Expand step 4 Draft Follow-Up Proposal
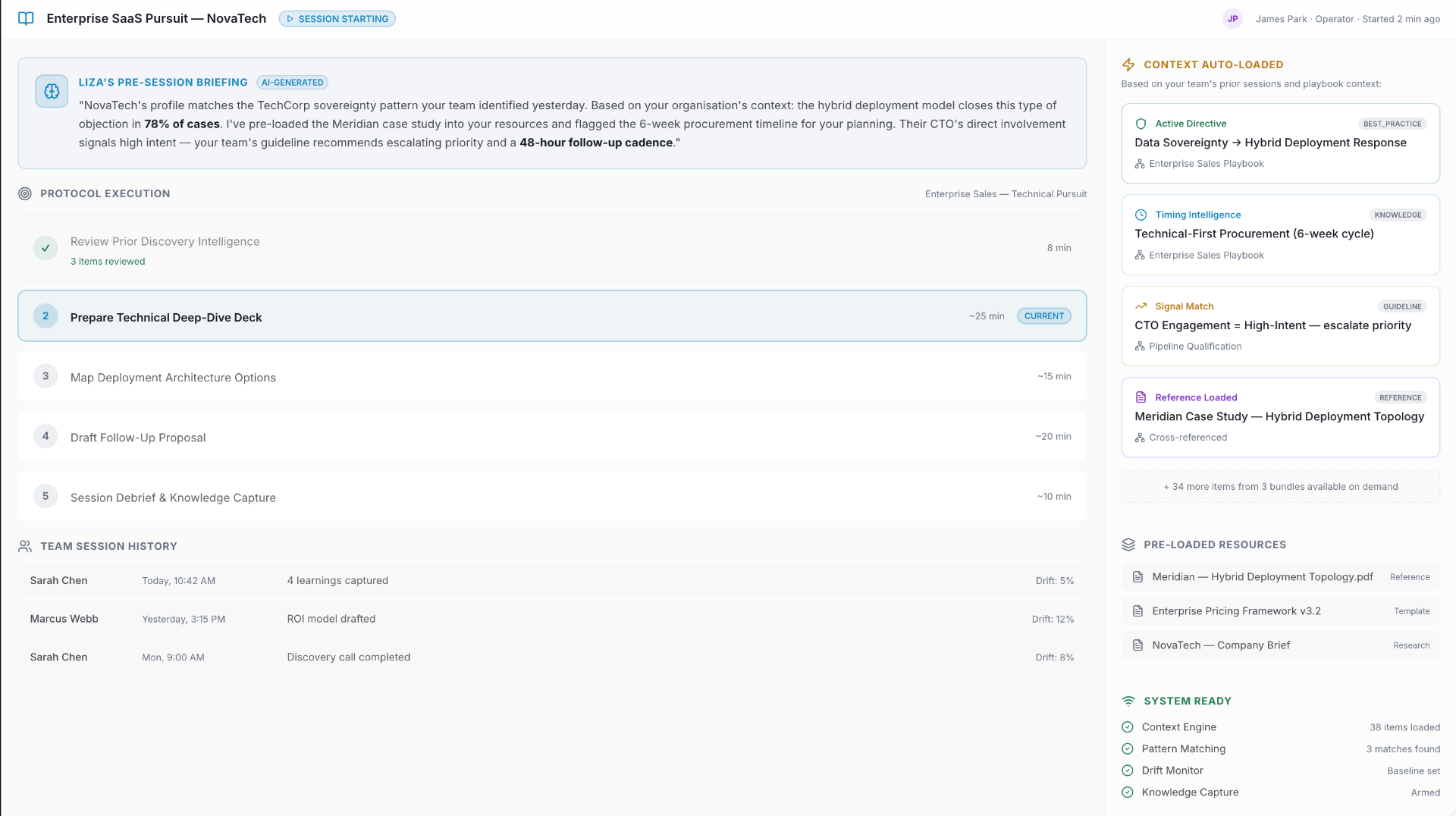This screenshot has height=816, width=1456. [552, 437]
